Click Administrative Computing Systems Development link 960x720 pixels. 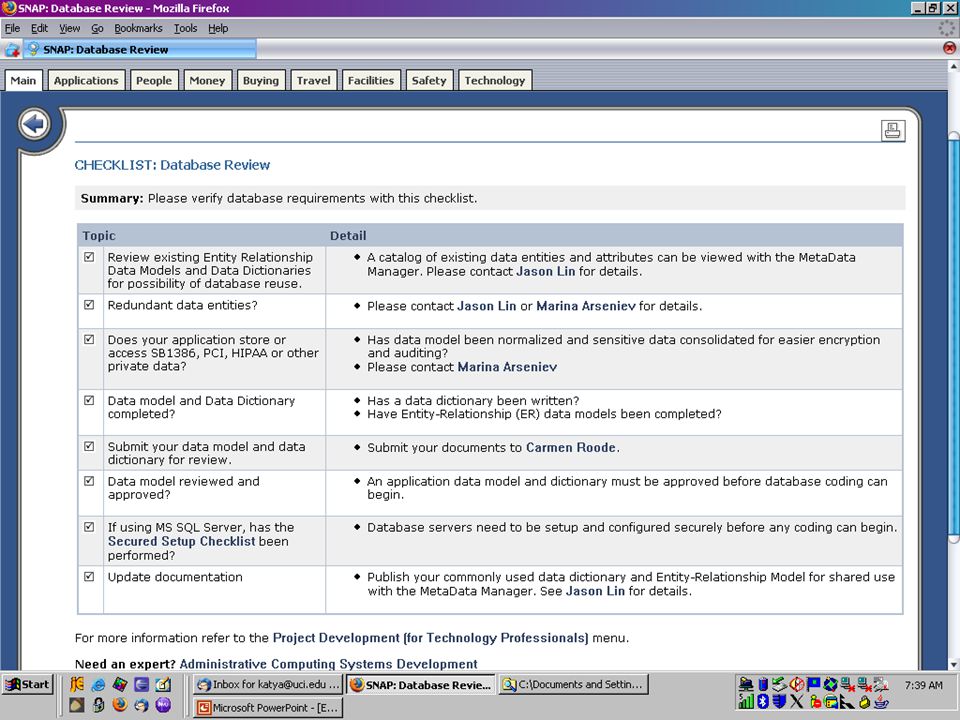pos(328,664)
